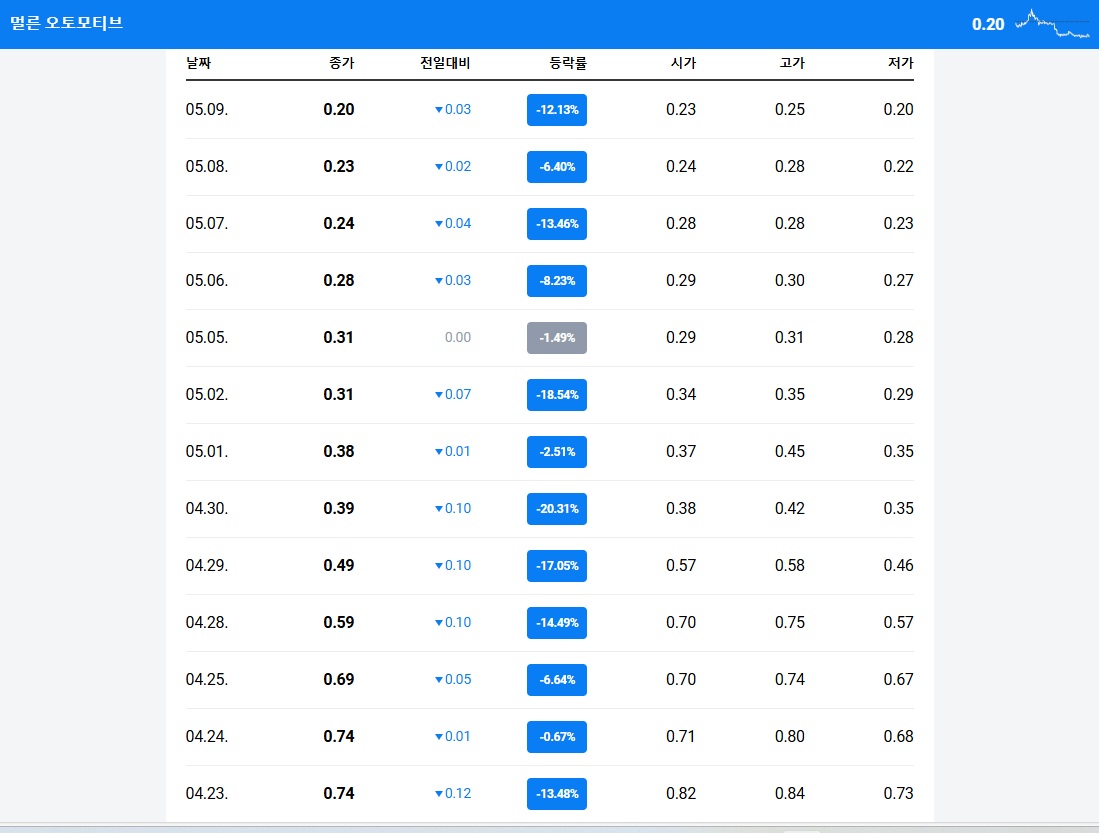Click closing price 0.20 for 05.09.
1099x833 pixels.
point(339,109)
